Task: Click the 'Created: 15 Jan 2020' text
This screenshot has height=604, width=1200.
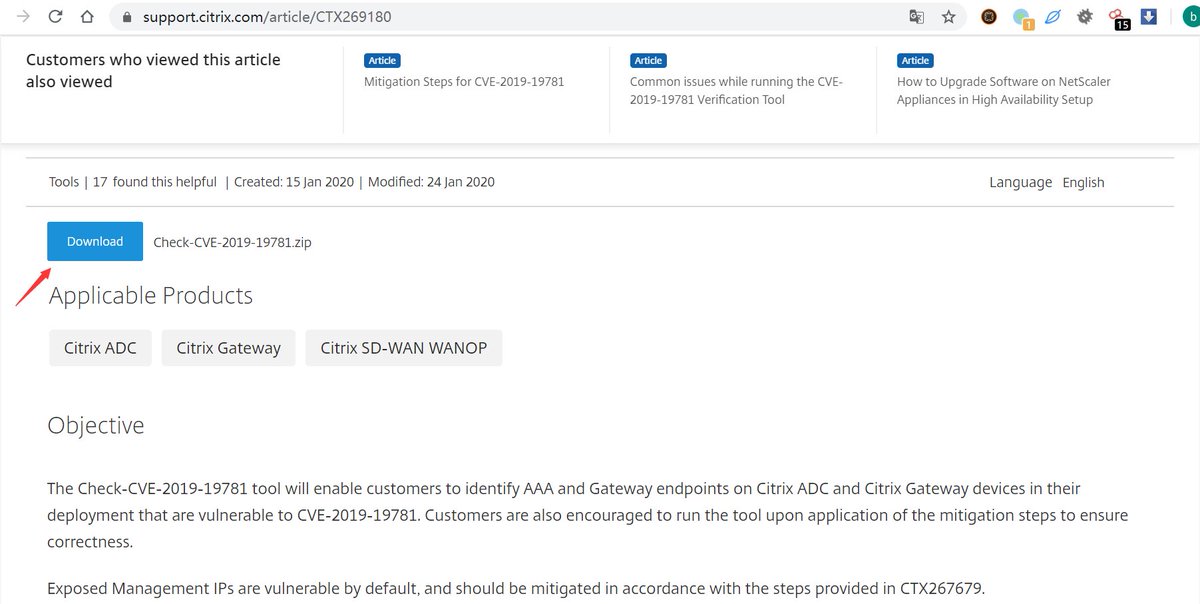Action: pyautogui.click(x=294, y=182)
